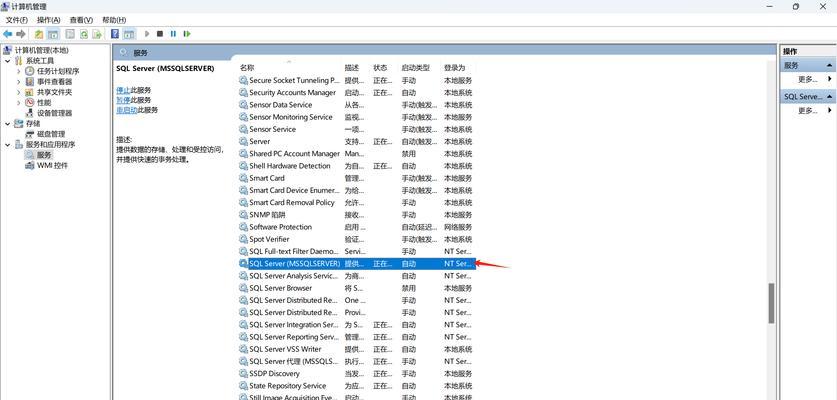Click the Restart service icon
Screen dimensions: 837x400
(187, 34)
